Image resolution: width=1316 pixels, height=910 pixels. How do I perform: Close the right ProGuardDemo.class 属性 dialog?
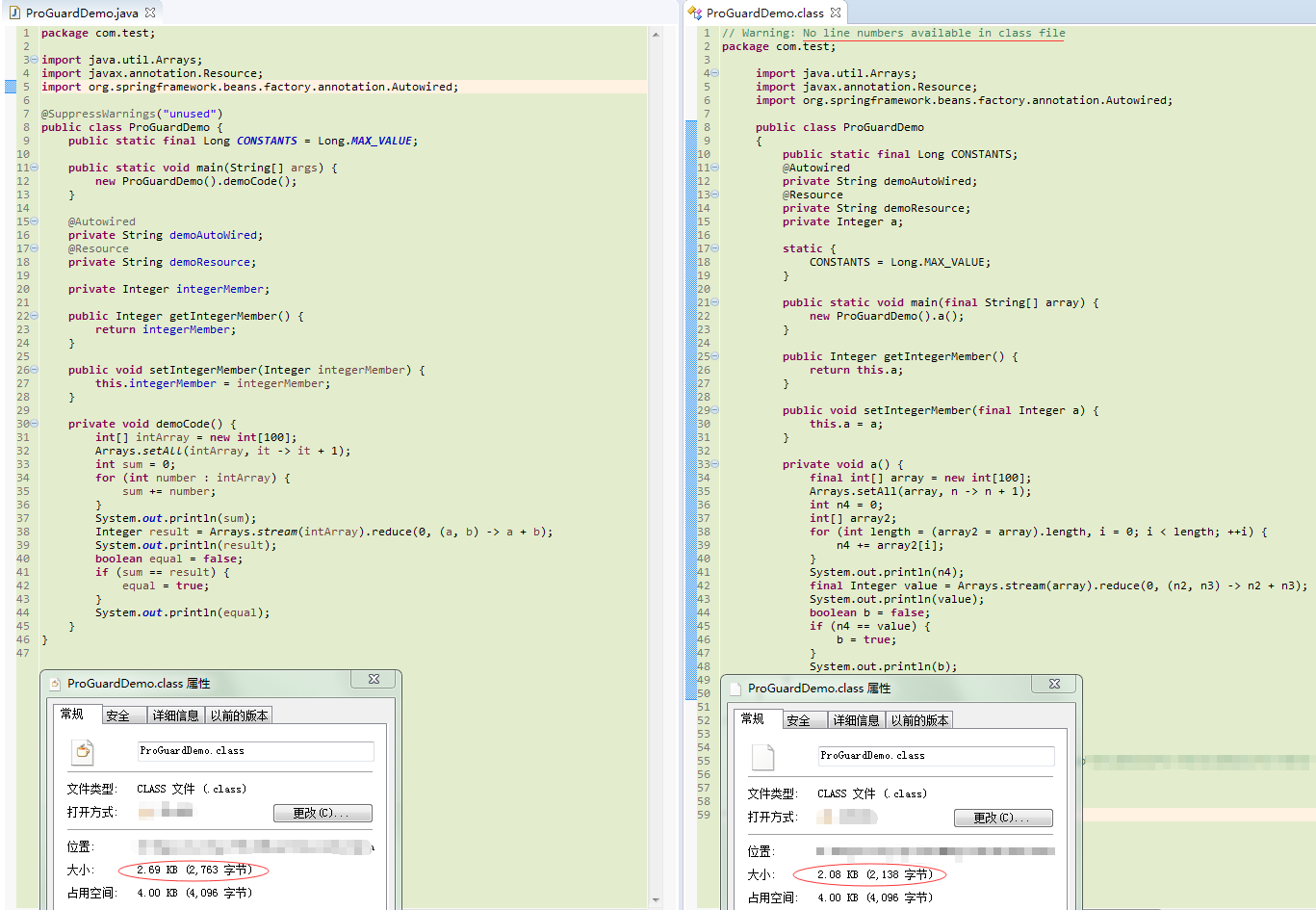pyautogui.click(x=1054, y=684)
